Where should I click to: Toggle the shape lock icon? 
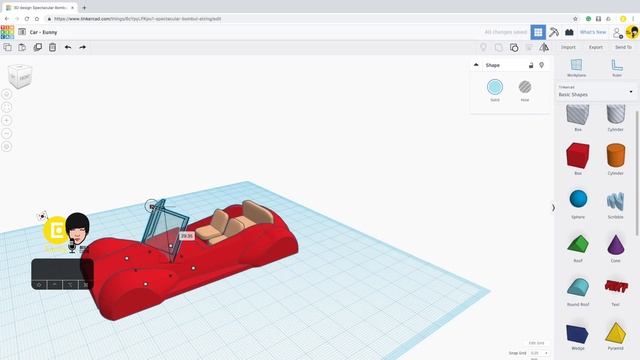tap(531, 65)
